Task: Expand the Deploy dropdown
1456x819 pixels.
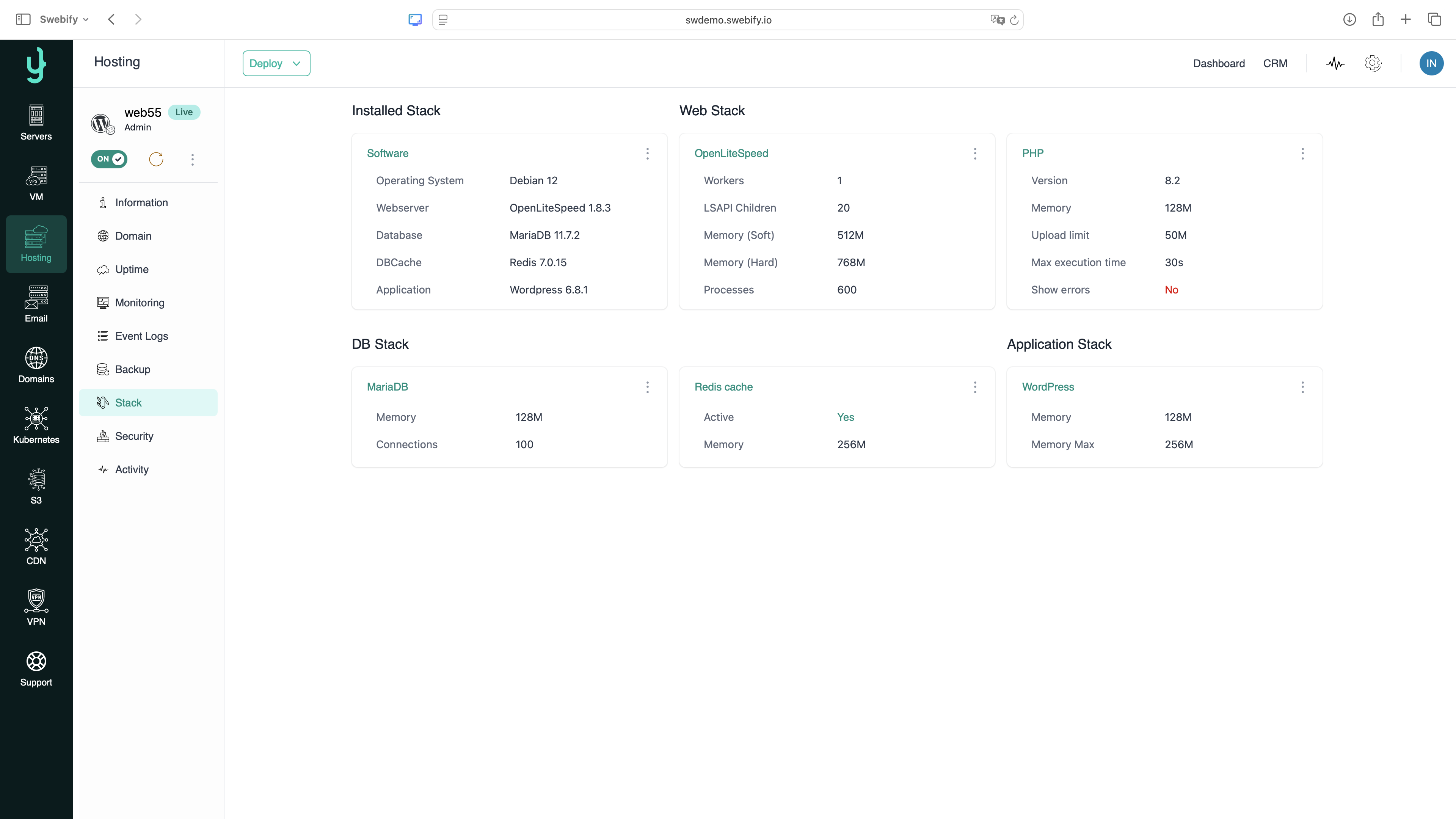Action: pyautogui.click(x=276, y=63)
